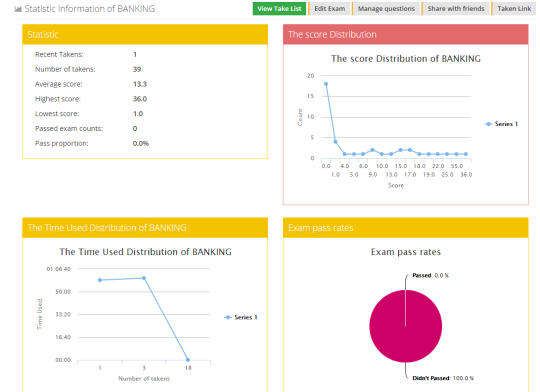Select the highest data point at score 0.0
Image resolution: width=540 pixels, height=392 pixels.
click(326, 84)
